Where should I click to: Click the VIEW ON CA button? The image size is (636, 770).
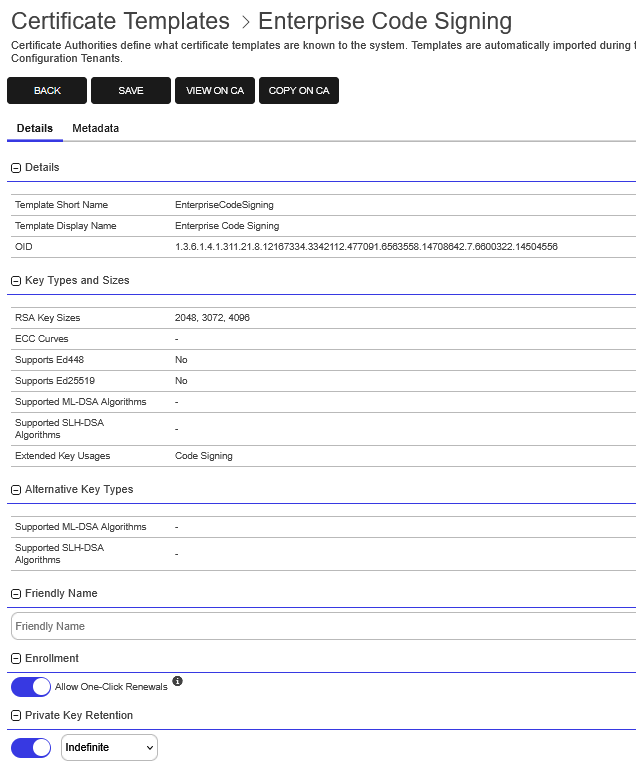click(215, 90)
